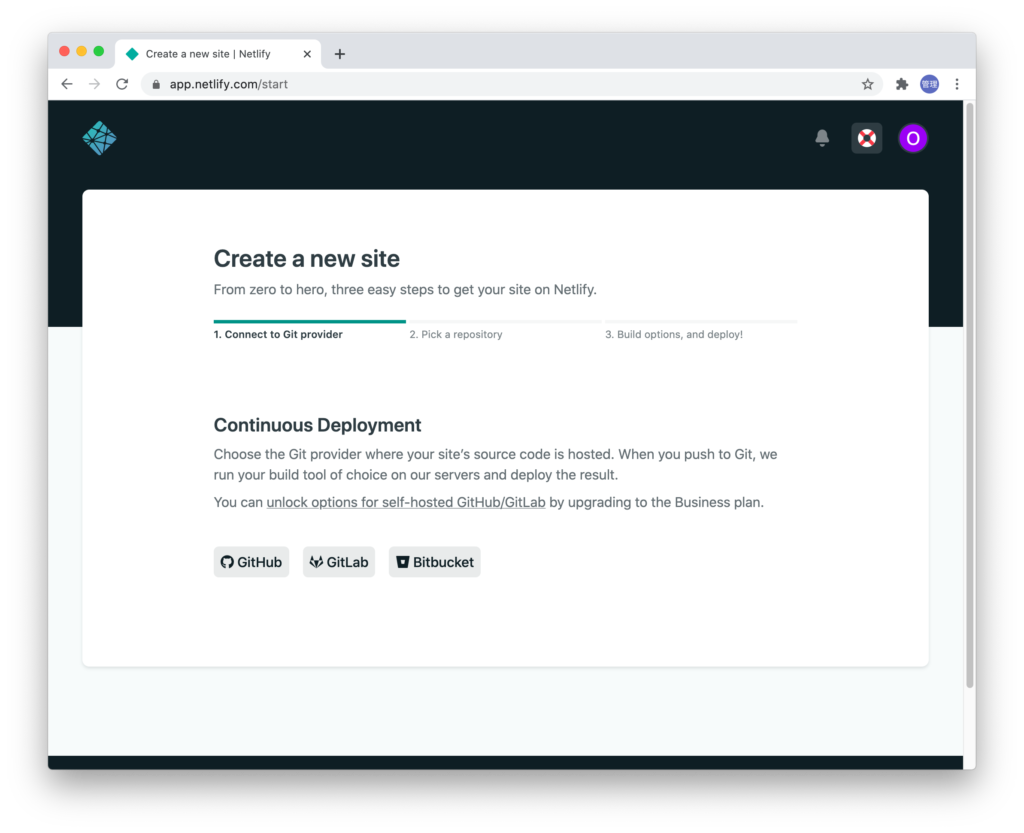Toggle the bookmark star for this page
This screenshot has height=833, width=1024.
[868, 84]
